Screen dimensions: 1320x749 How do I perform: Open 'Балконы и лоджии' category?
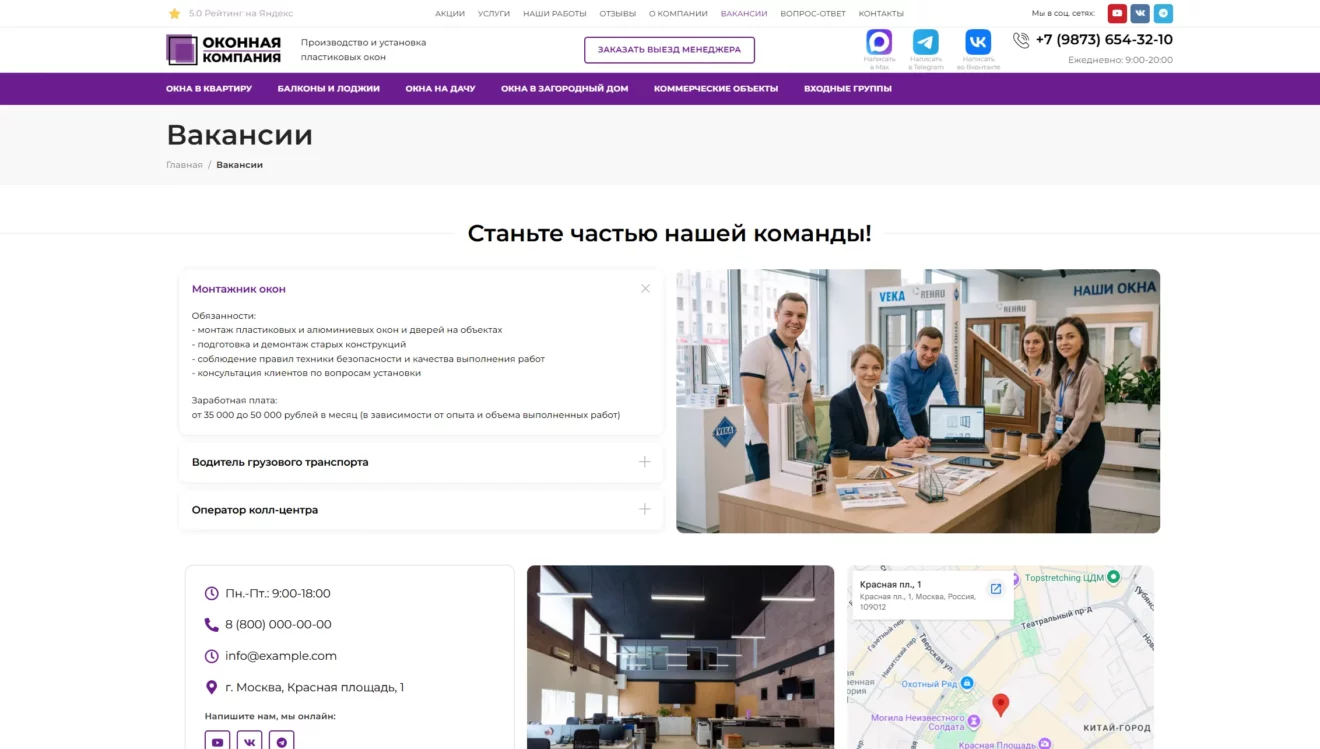329,88
